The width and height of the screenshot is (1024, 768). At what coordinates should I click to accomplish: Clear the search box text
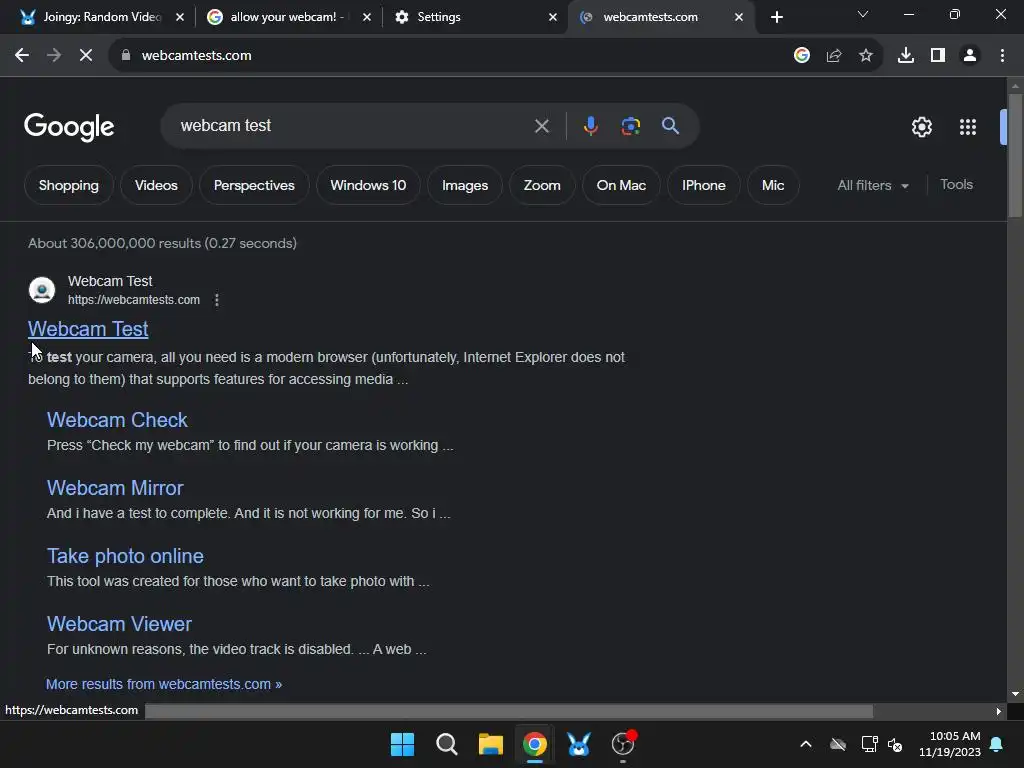click(x=541, y=126)
